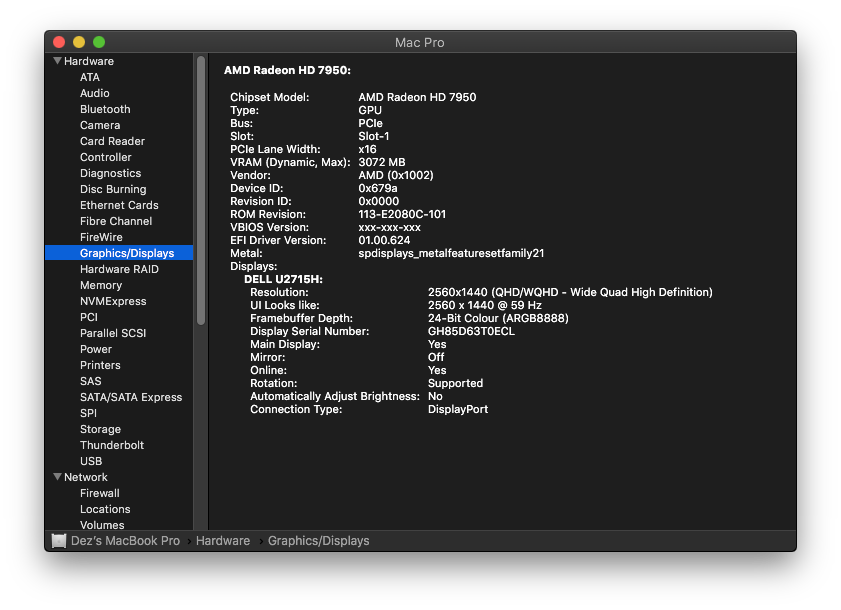Screen dimensions: 841x610
Task: Open the USB entry
Action: click(x=91, y=461)
